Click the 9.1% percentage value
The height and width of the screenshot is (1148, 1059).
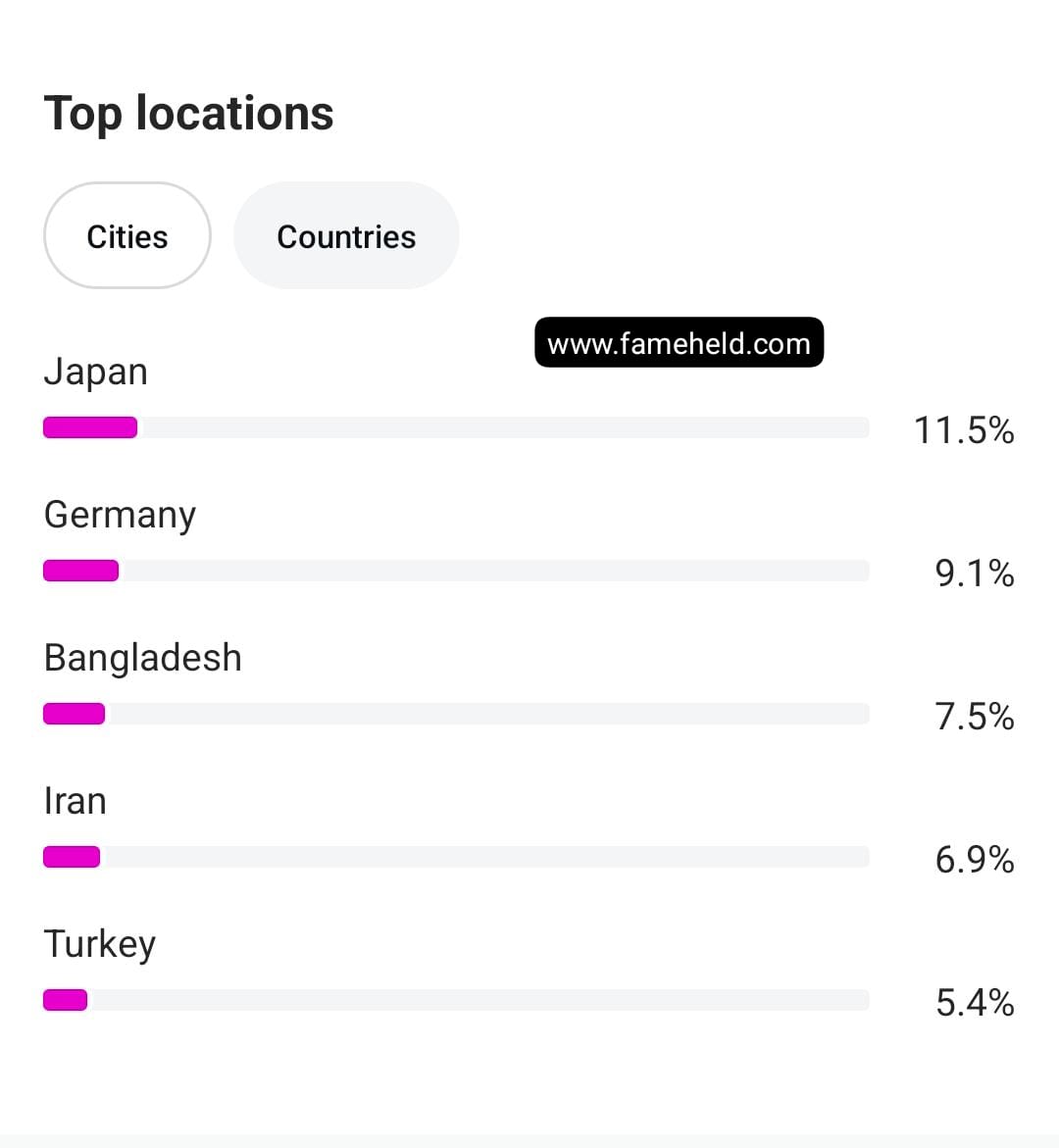[972, 574]
